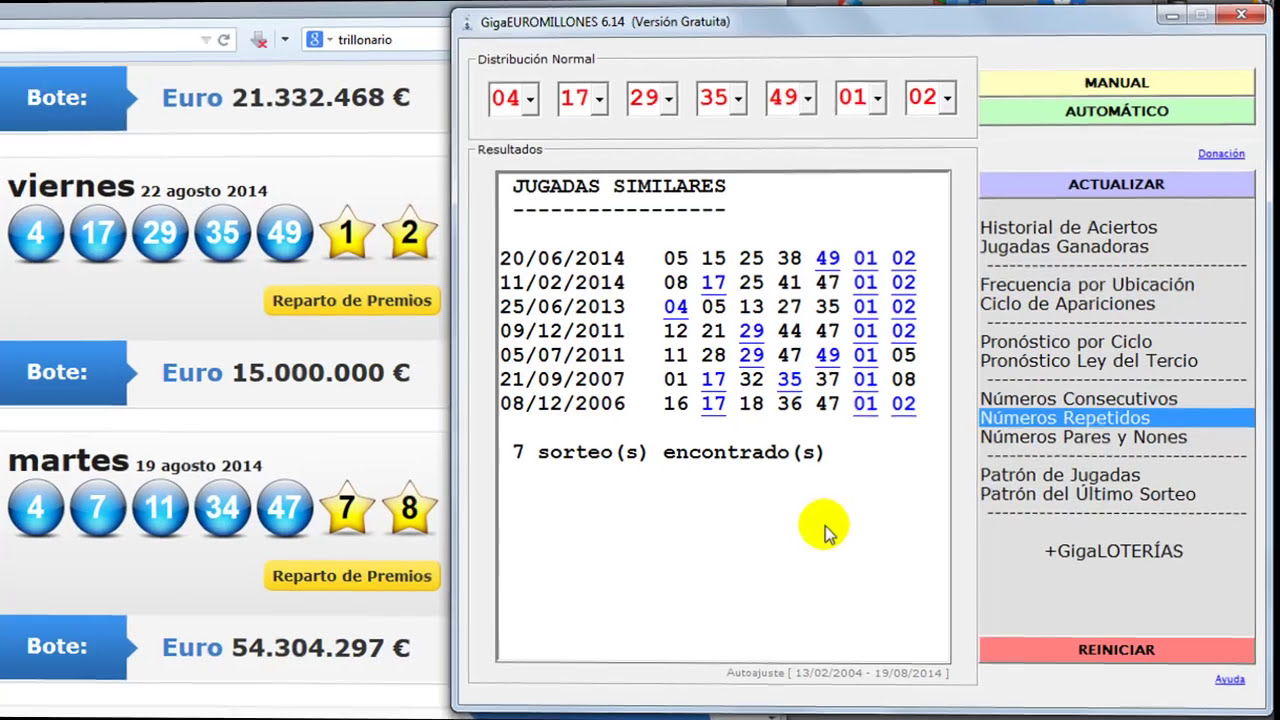Image resolution: width=1280 pixels, height=720 pixels.
Task: Click the Bote label beside 21.332.468 €
Action: click(x=57, y=98)
